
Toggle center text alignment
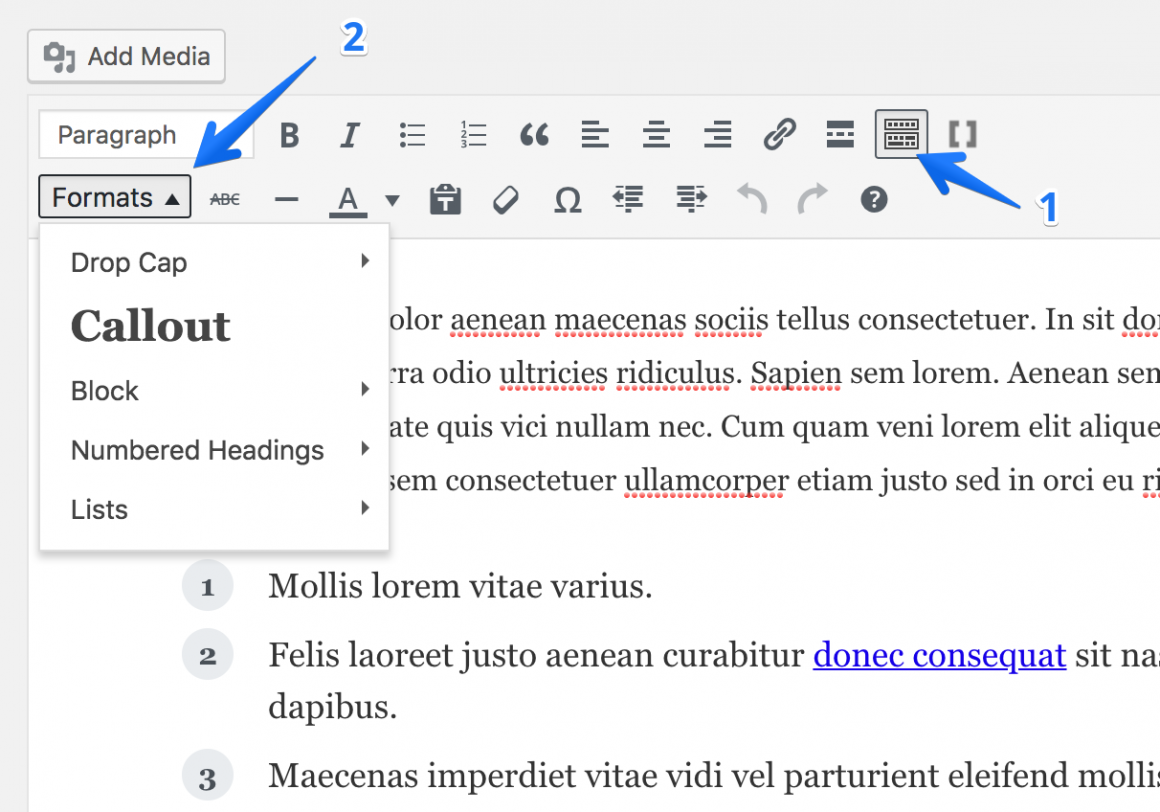[656, 134]
